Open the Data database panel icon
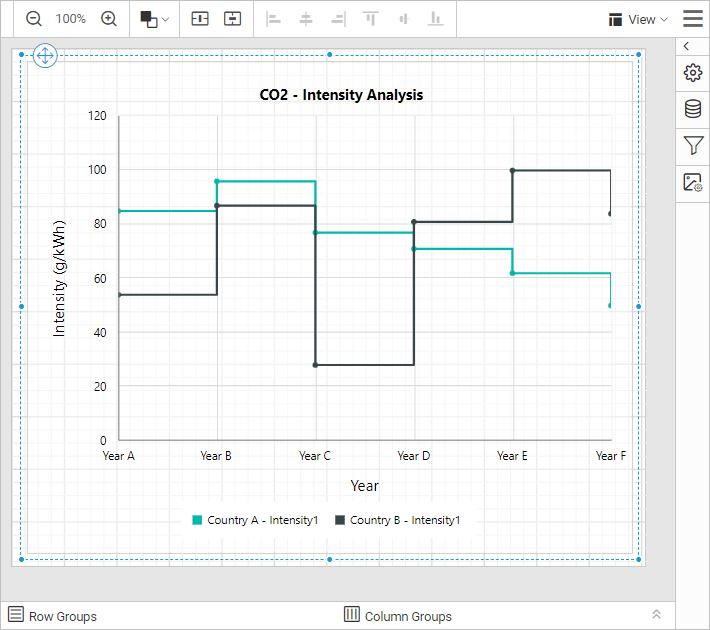This screenshot has width=710, height=630. pos(692,109)
